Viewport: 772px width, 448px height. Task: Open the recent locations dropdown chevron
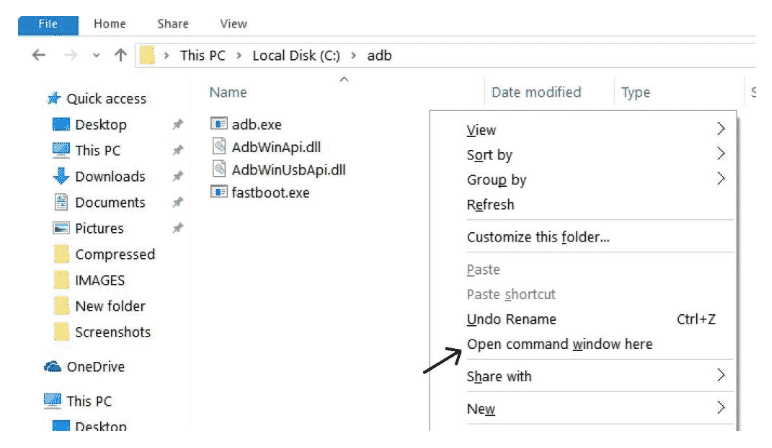pyautogui.click(x=96, y=56)
